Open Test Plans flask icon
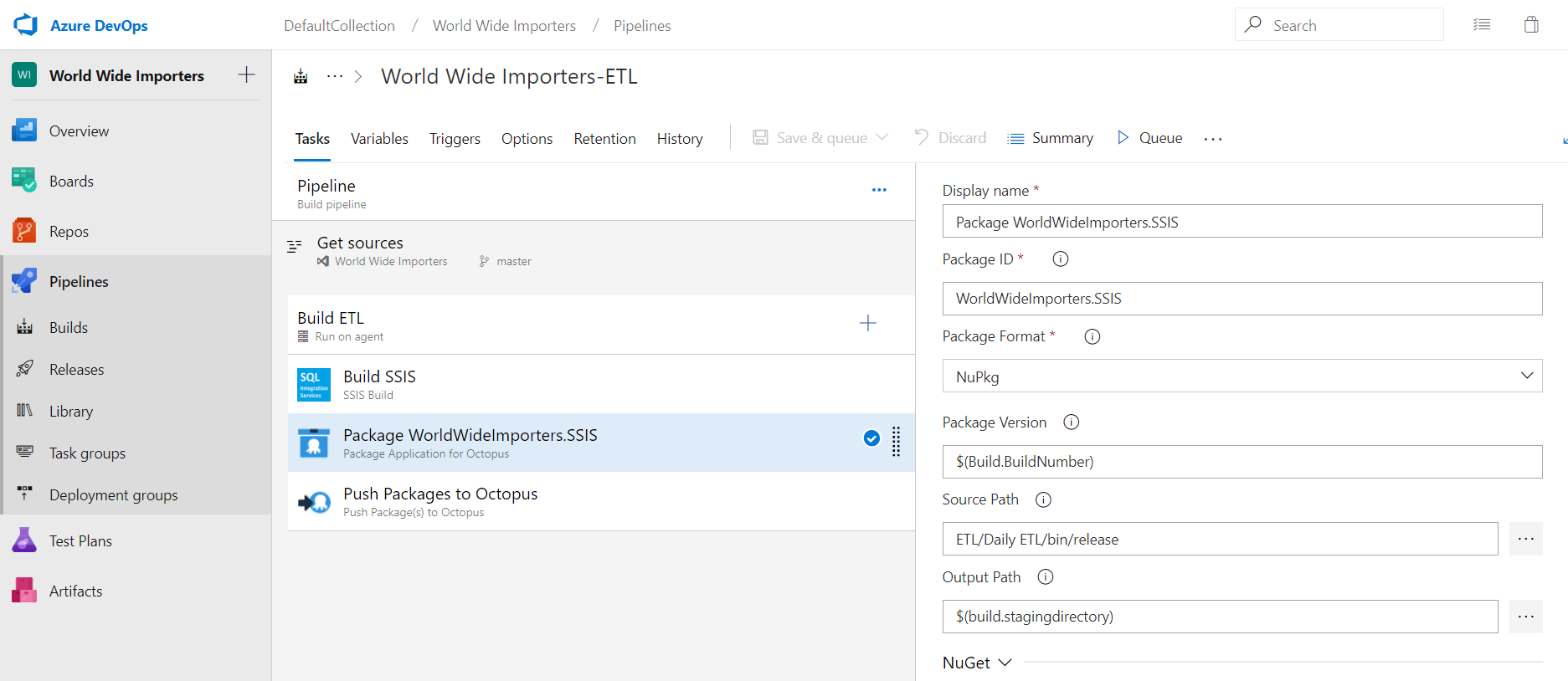 coord(24,540)
